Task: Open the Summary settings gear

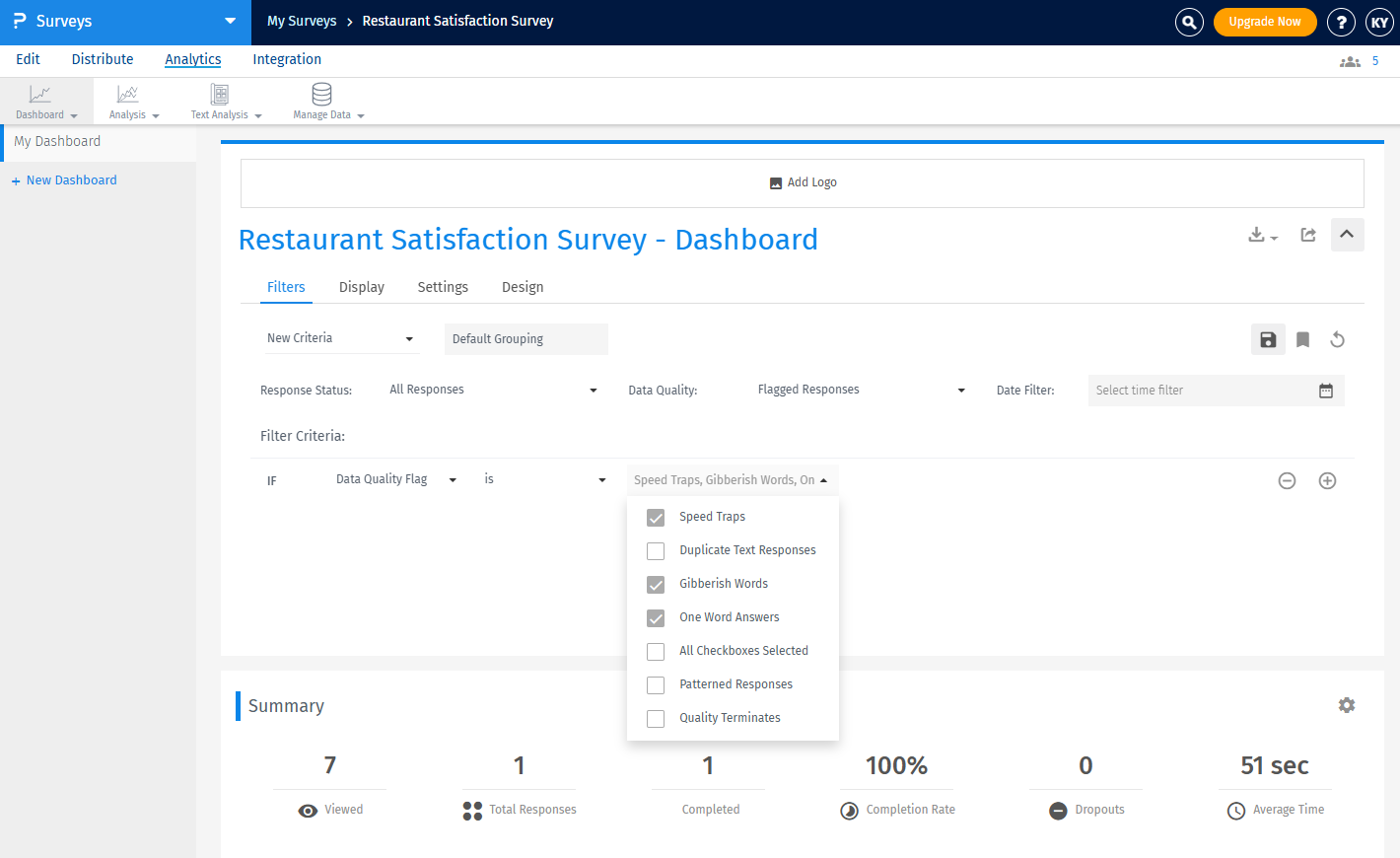Action: click(x=1346, y=705)
